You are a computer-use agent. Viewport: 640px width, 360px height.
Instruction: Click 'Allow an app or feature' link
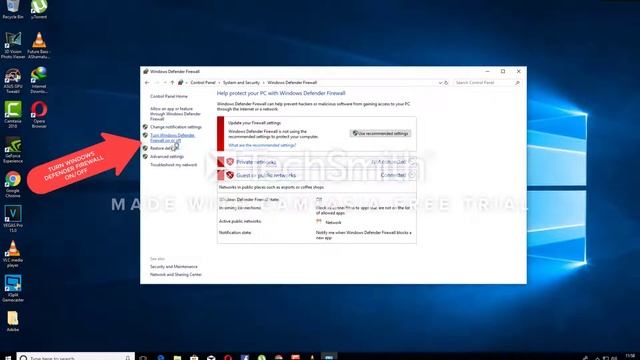pyautogui.click(x=175, y=114)
